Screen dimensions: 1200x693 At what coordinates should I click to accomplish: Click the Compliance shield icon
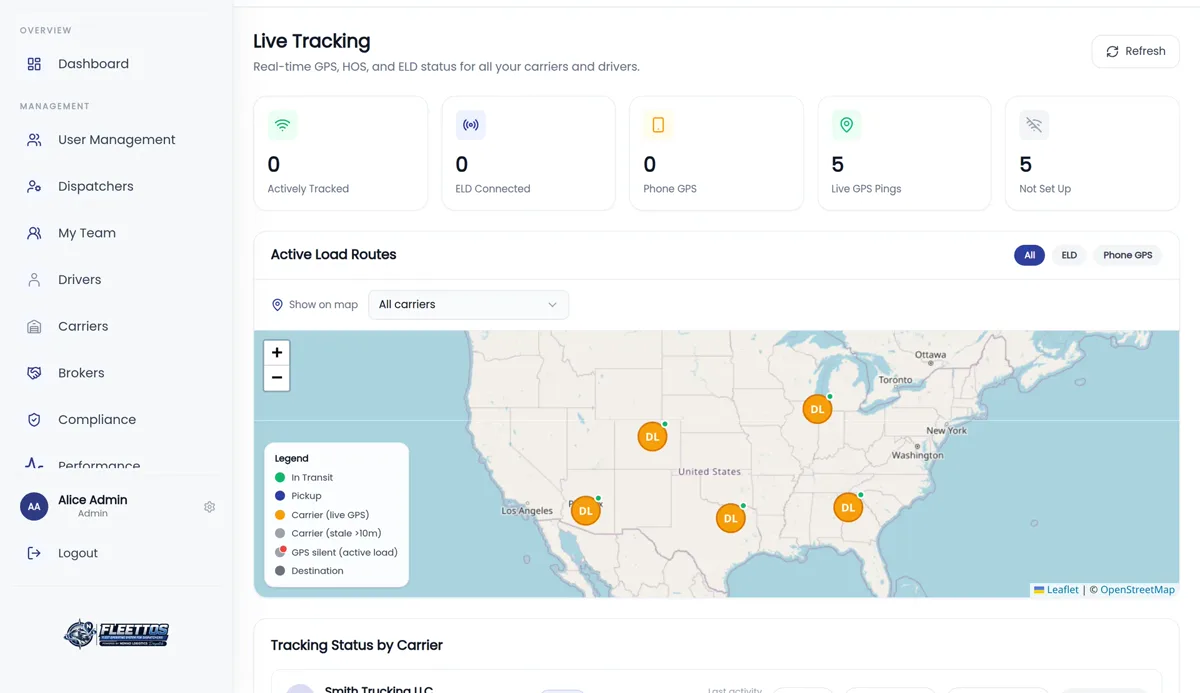point(34,420)
